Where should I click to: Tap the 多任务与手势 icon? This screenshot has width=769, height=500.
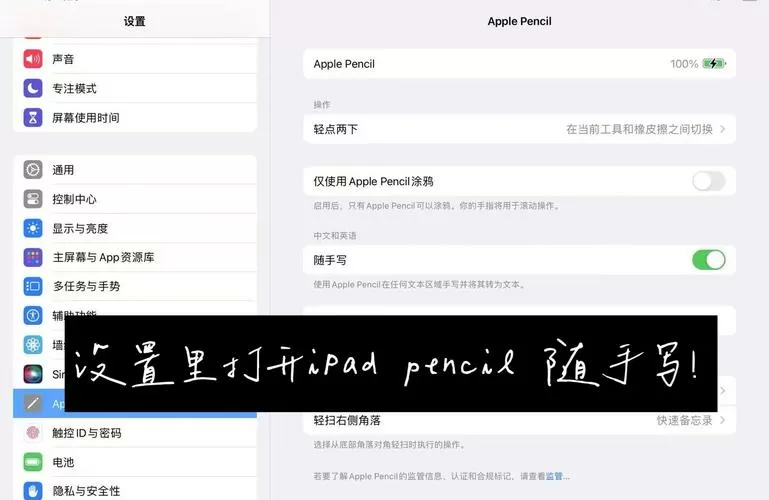33,286
